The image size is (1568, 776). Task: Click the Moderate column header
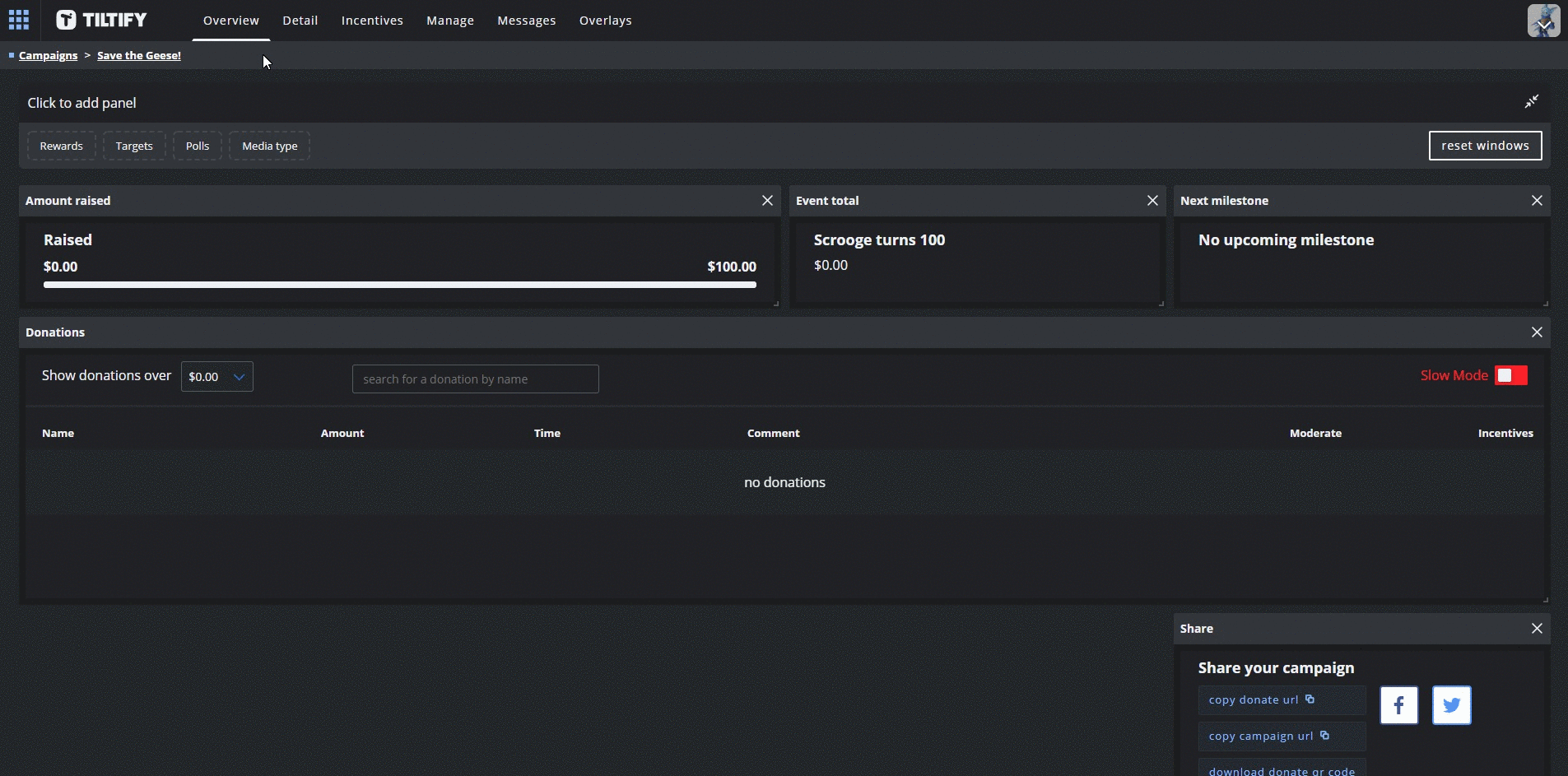click(1315, 433)
